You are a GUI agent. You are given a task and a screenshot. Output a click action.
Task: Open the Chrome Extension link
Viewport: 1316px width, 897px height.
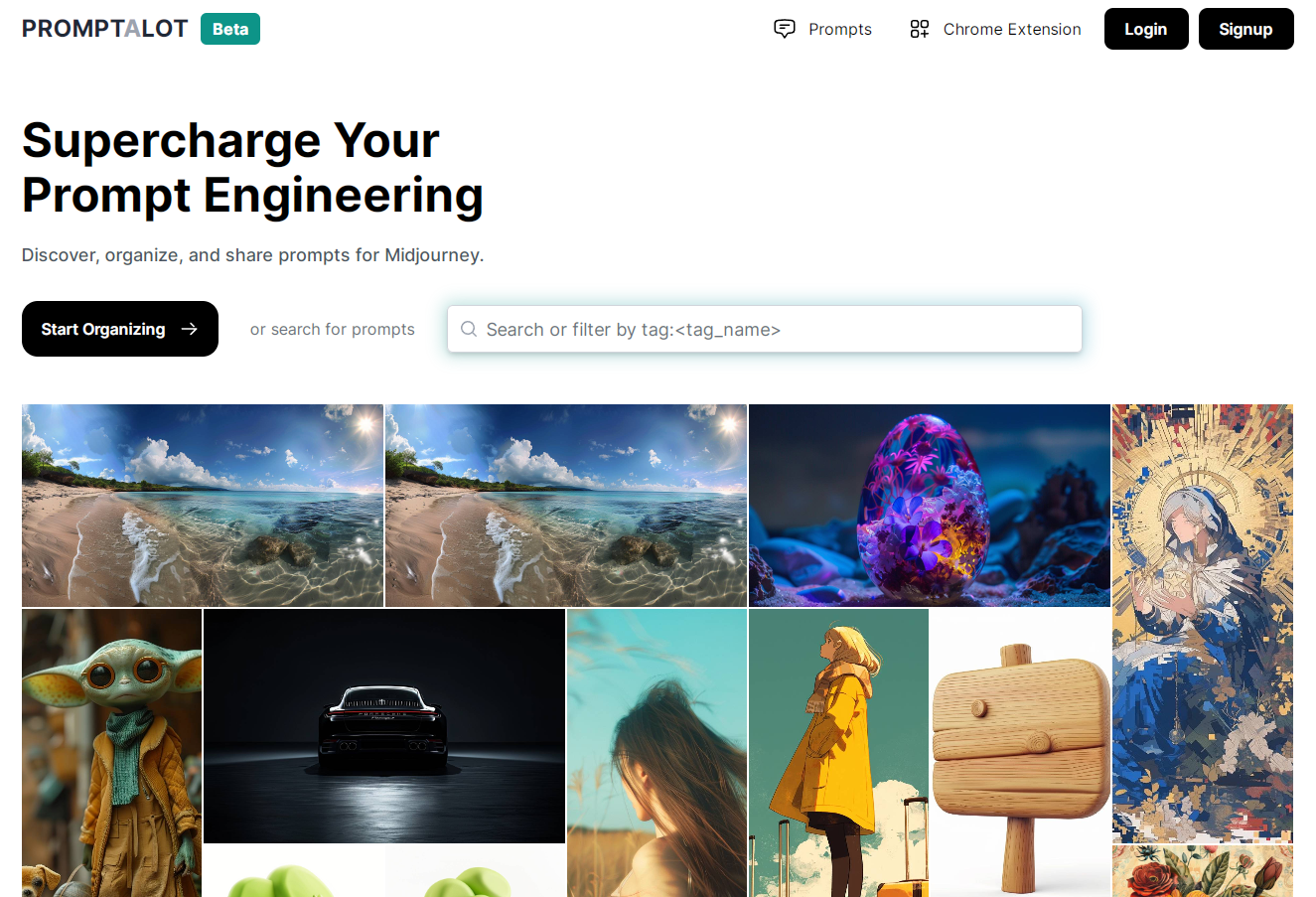(996, 29)
